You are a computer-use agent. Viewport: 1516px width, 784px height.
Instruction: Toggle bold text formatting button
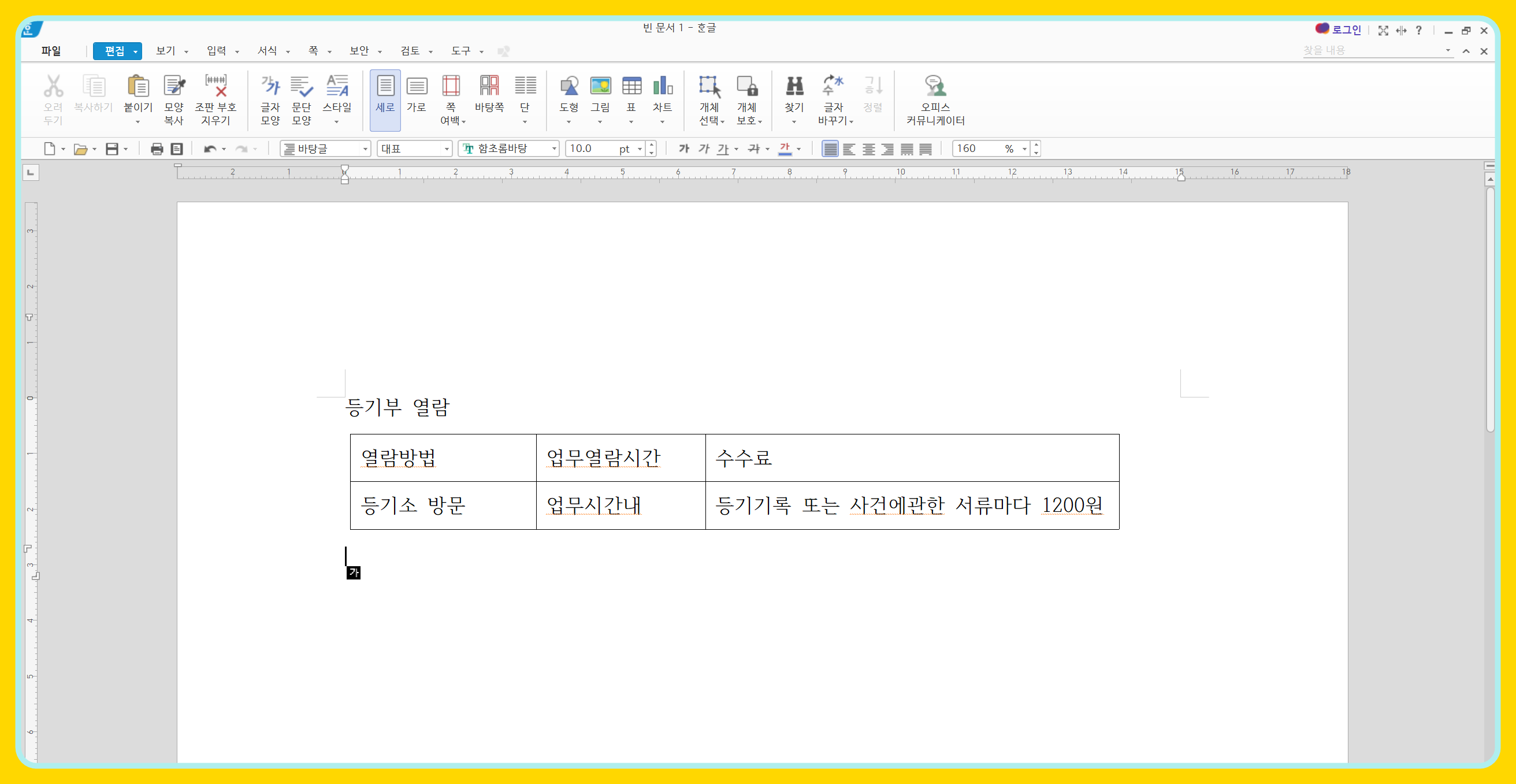coord(683,149)
